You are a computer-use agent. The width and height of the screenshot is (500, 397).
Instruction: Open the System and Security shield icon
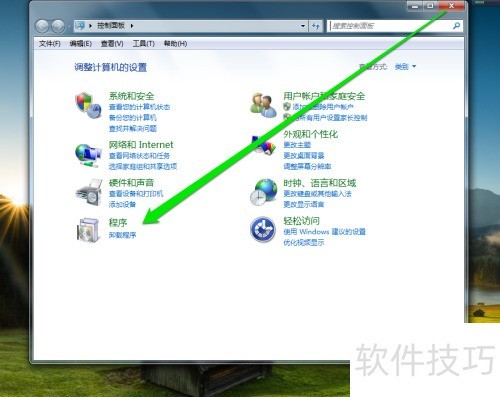pyautogui.click(x=88, y=105)
